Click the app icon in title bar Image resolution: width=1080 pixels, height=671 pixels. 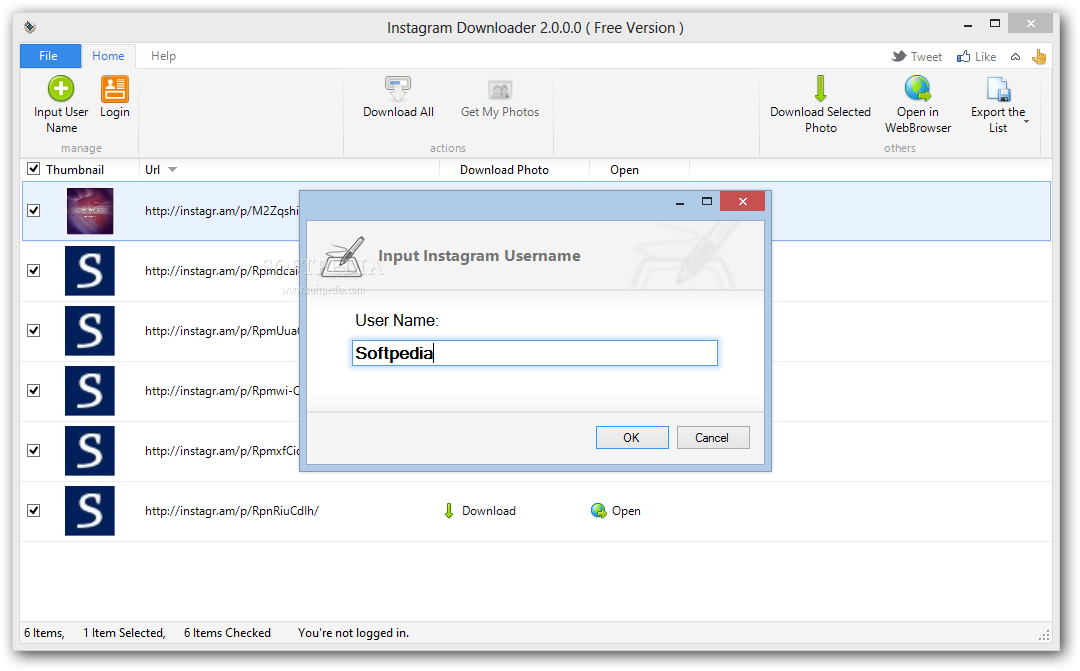(x=30, y=28)
